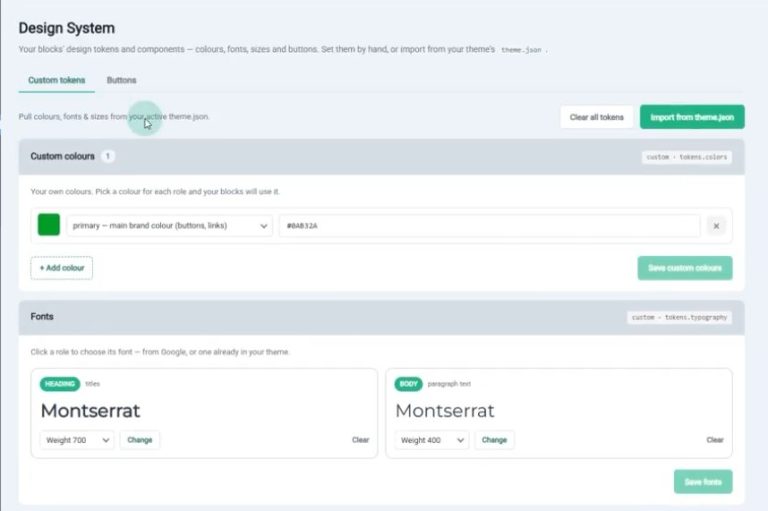Image resolution: width=768 pixels, height=511 pixels.
Task: Click the body Montserrat font preview
Action: tap(445, 411)
